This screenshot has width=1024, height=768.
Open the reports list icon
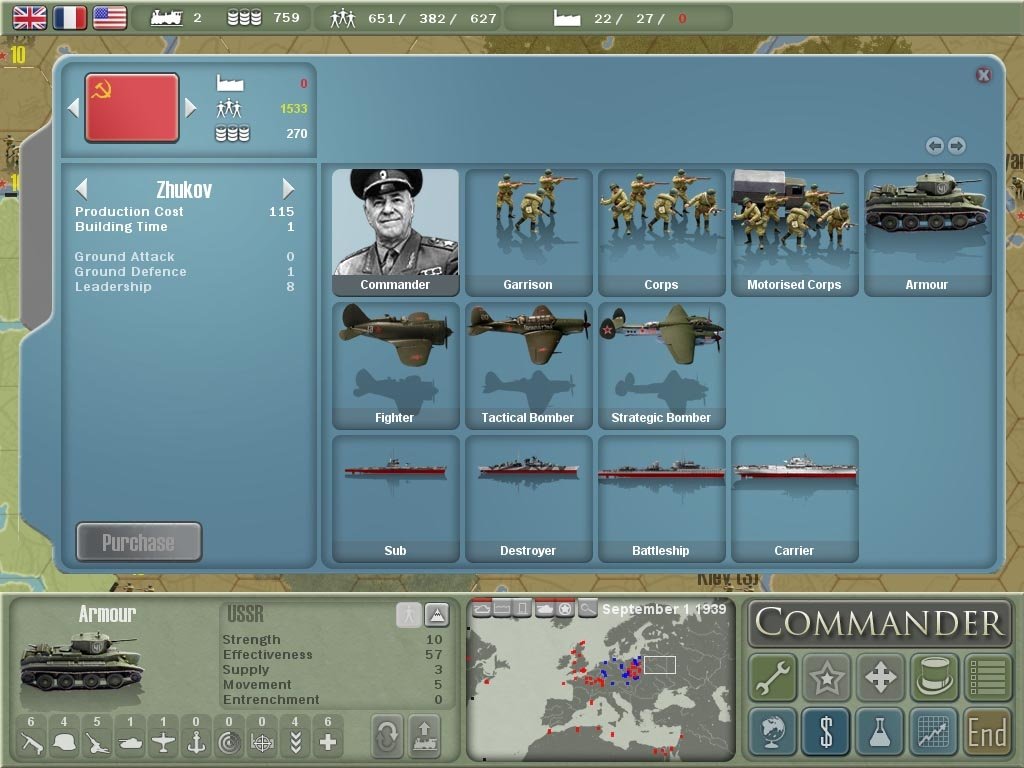click(x=985, y=676)
